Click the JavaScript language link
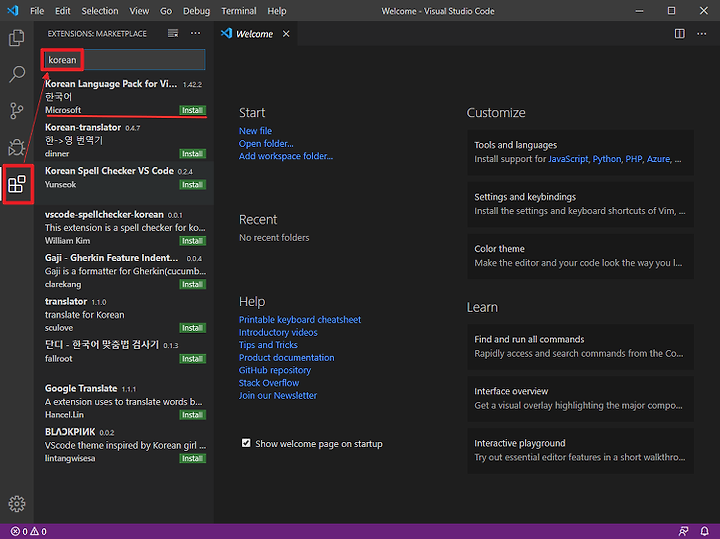Viewport: 720px width, 539px height. [568, 159]
